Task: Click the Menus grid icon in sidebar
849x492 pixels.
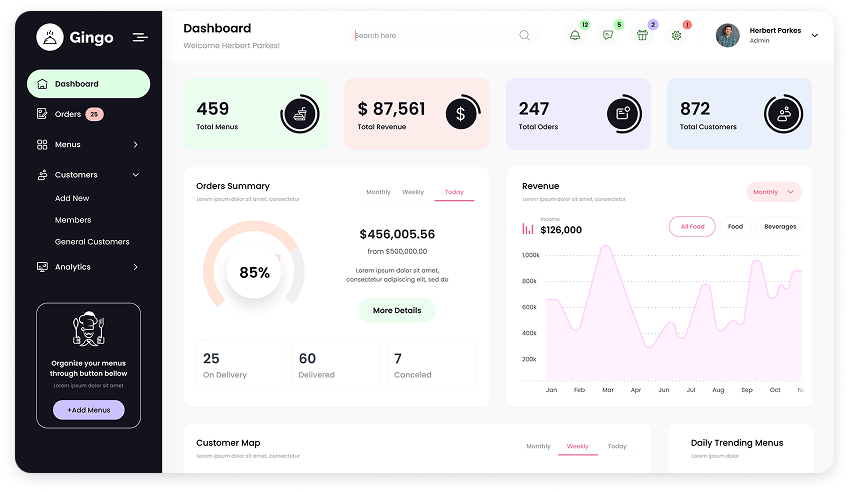Action: tap(42, 145)
